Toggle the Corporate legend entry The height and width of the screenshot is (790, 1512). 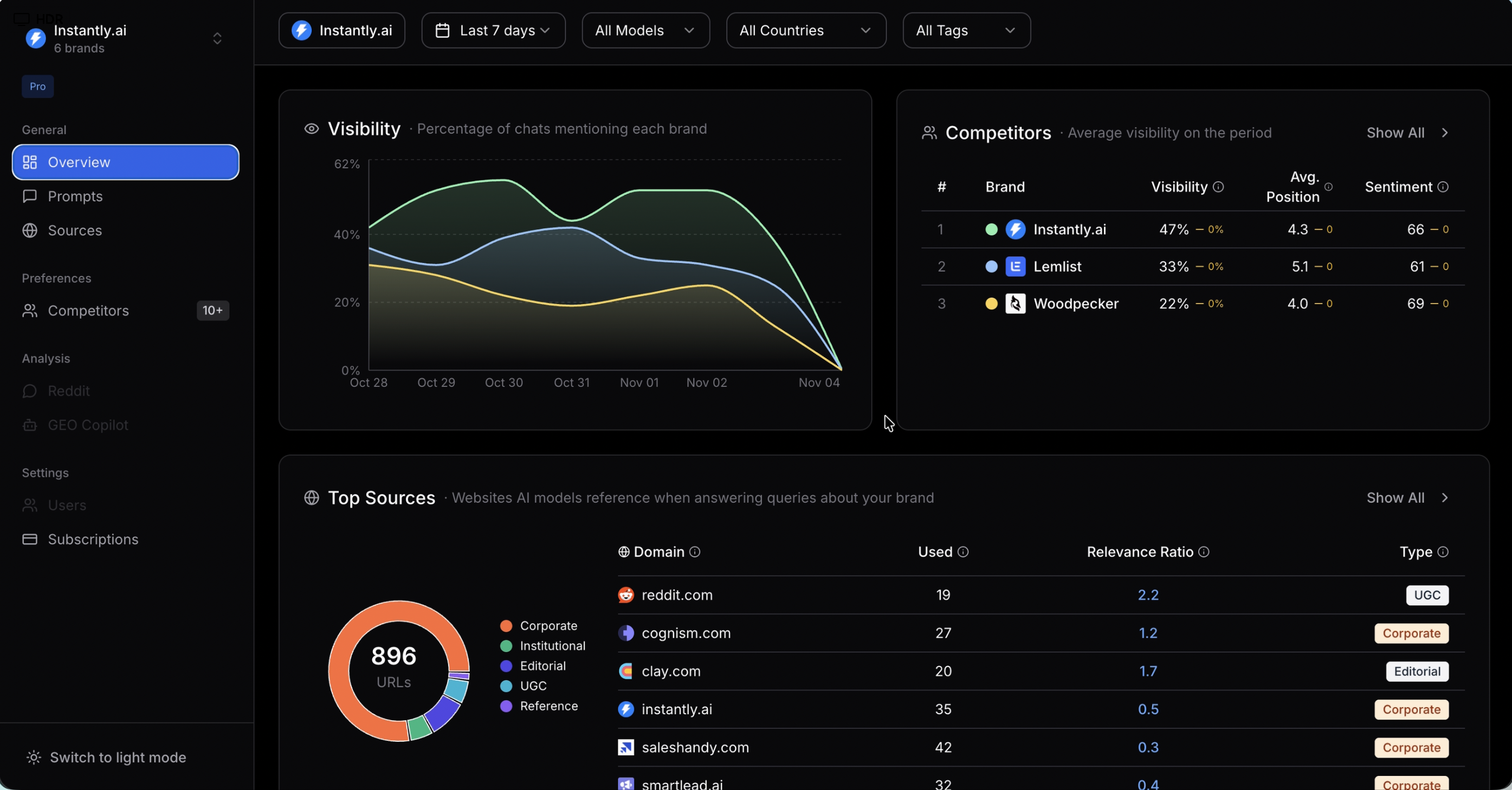click(x=538, y=626)
